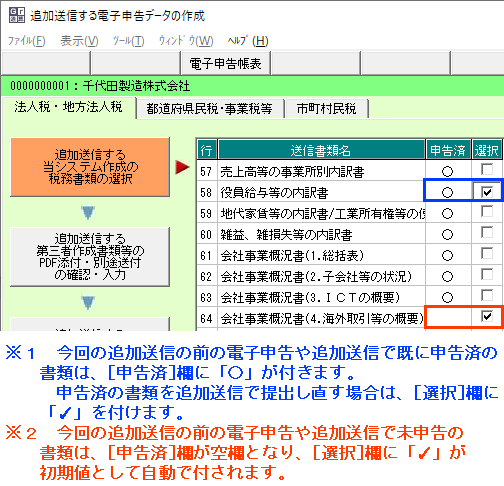Screen dimensions: 504x486
Task: Switch to 市町村民税 tab
Action: coord(326,109)
